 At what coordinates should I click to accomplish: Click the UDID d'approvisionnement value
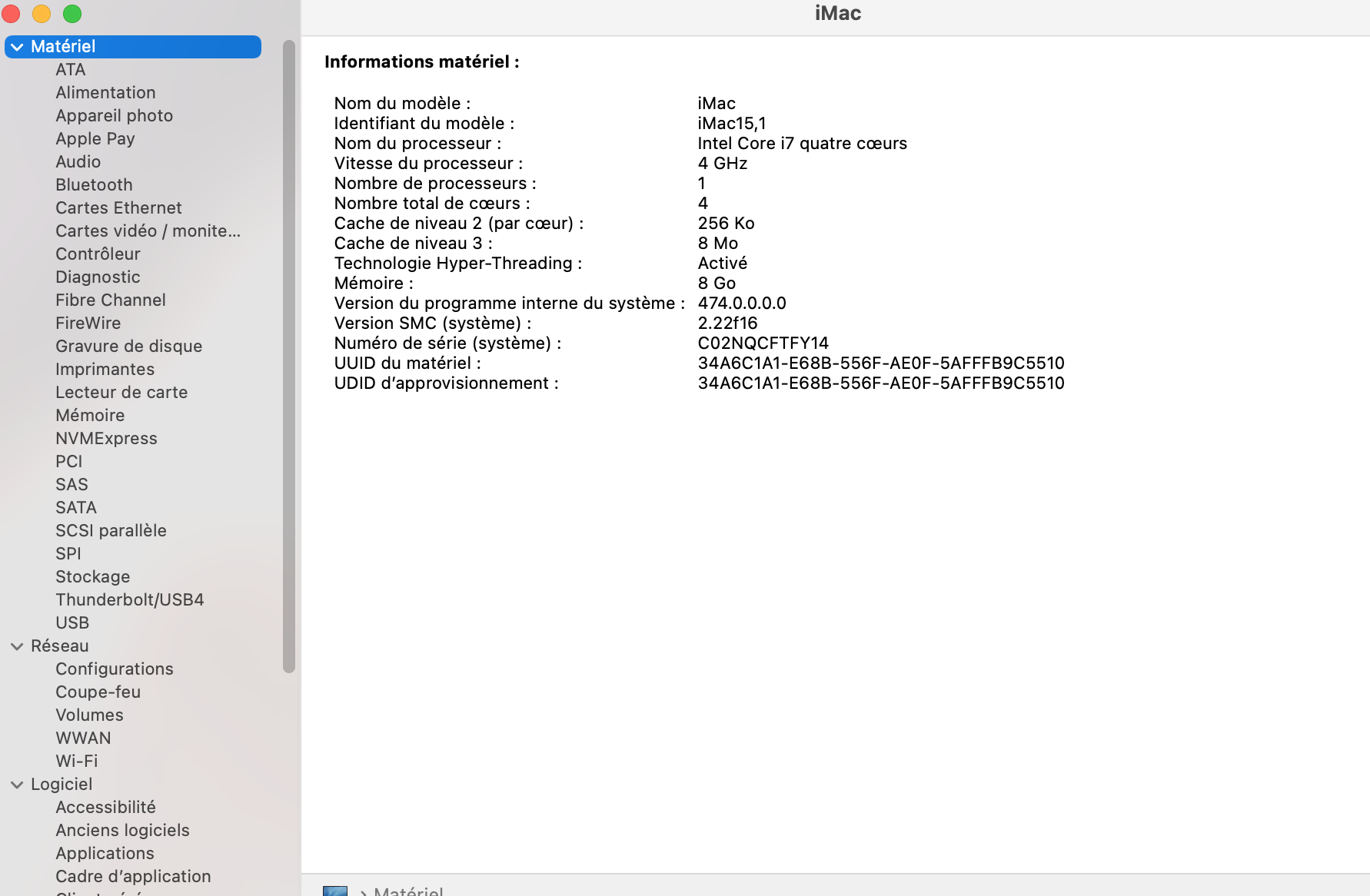[x=881, y=383]
